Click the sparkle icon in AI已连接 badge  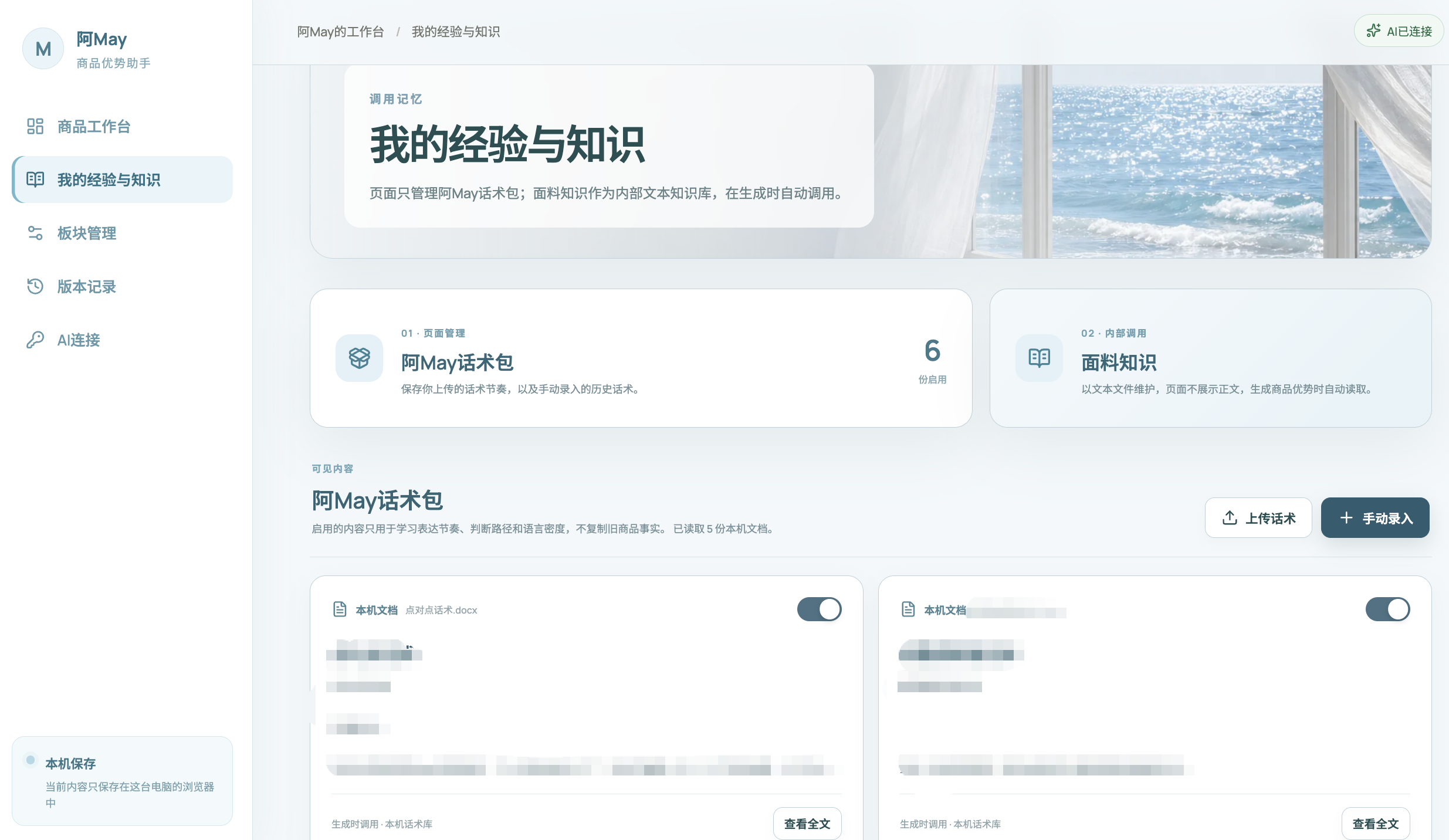(1373, 31)
